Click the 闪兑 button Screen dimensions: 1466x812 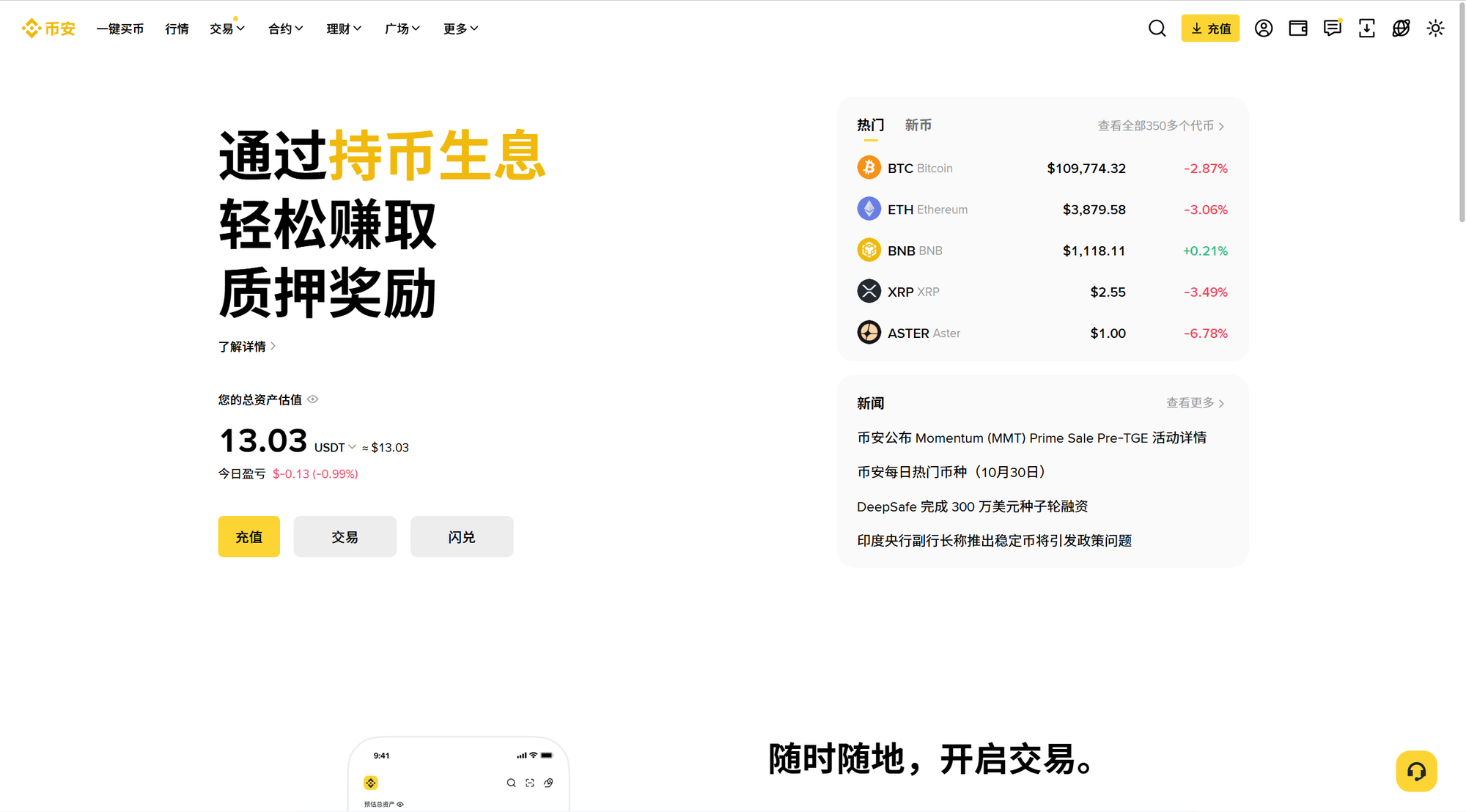coord(461,536)
